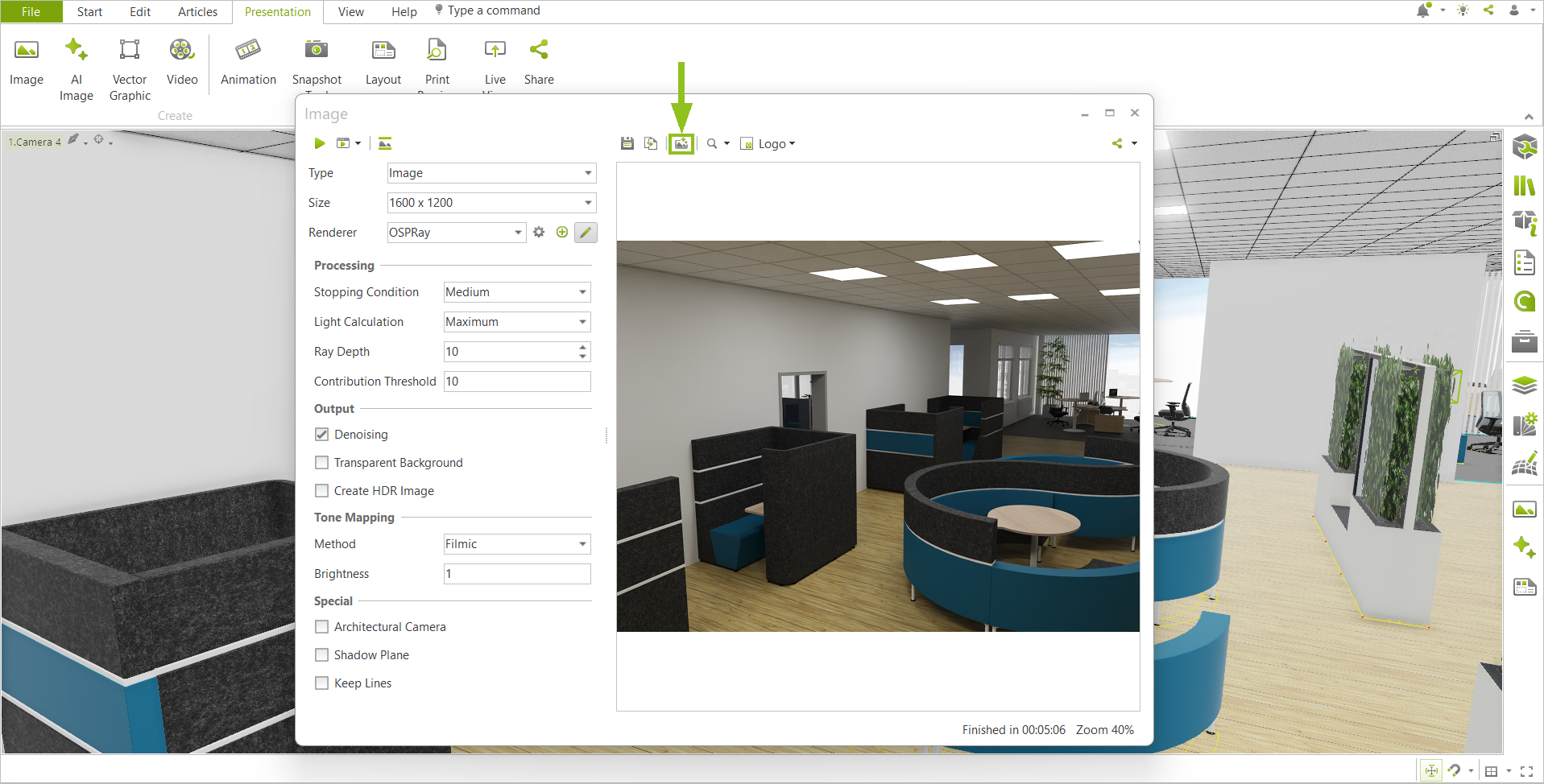Disable the Denoising checkbox
Viewport: 1544px width, 784px height.
point(321,435)
